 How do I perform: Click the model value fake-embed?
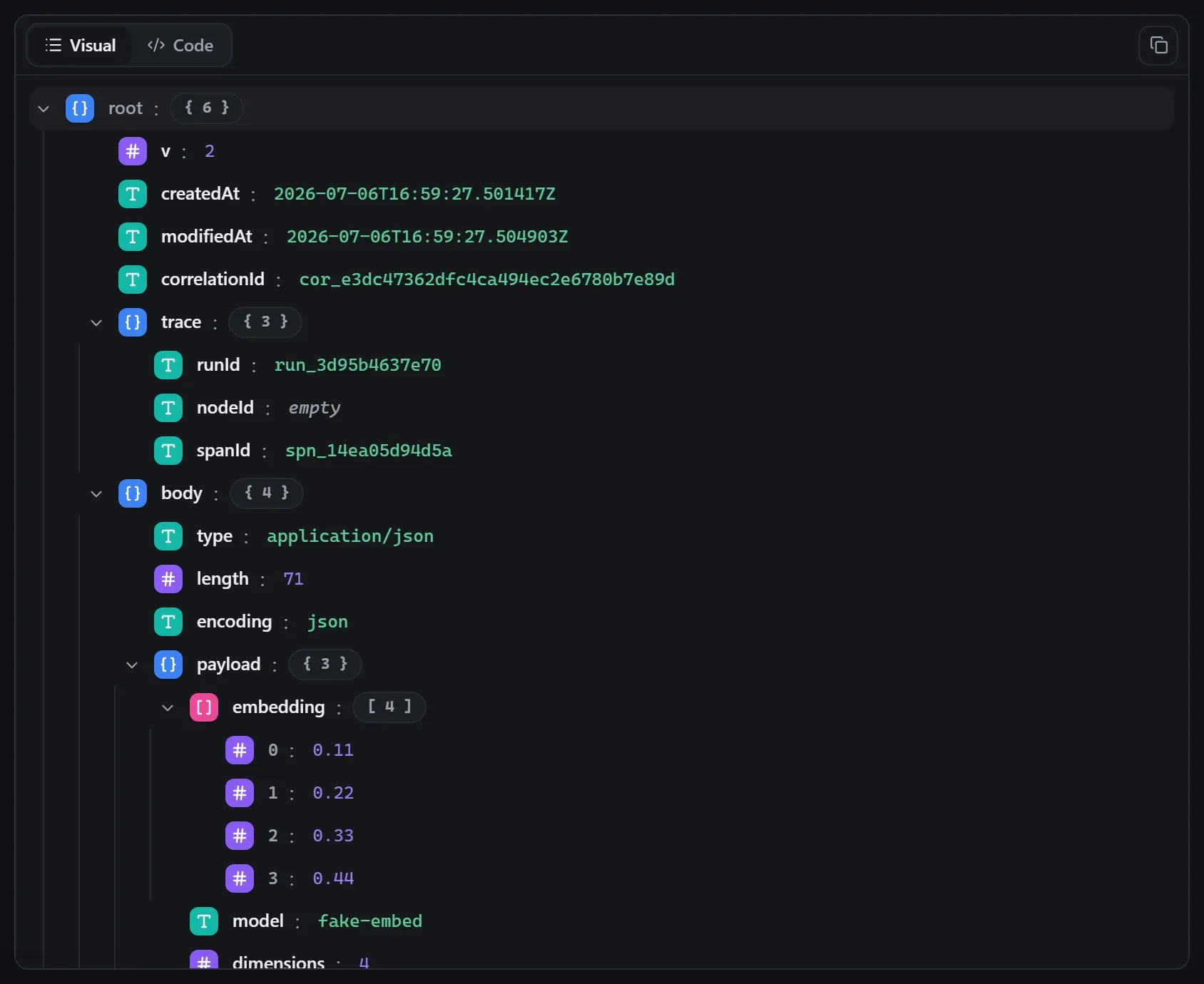370,921
